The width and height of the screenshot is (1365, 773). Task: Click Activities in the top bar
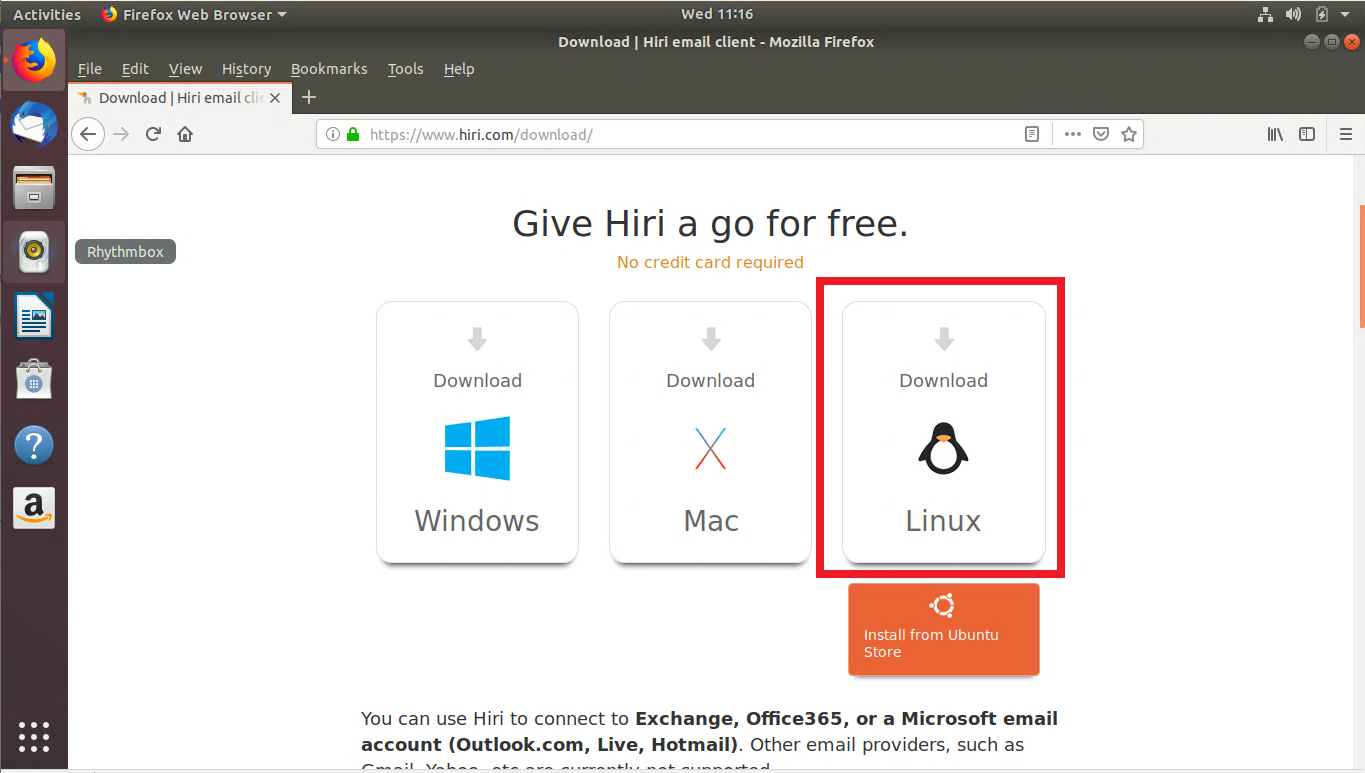(x=47, y=14)
